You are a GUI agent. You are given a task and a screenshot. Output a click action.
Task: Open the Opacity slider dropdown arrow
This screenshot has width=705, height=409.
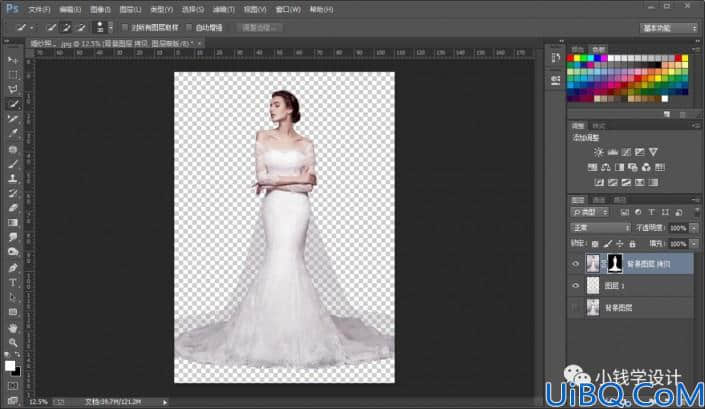coord(693,228)
